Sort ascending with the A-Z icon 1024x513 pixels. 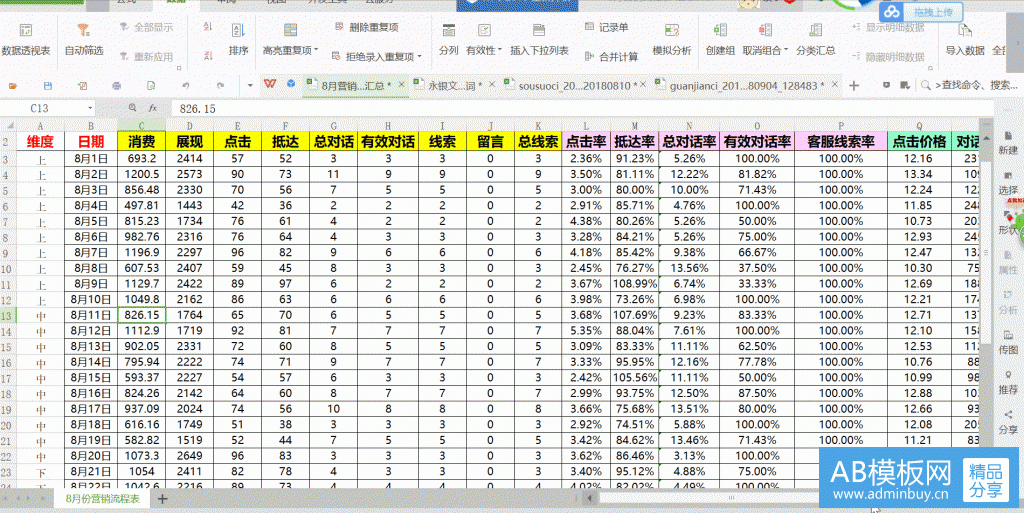(208, 27)
